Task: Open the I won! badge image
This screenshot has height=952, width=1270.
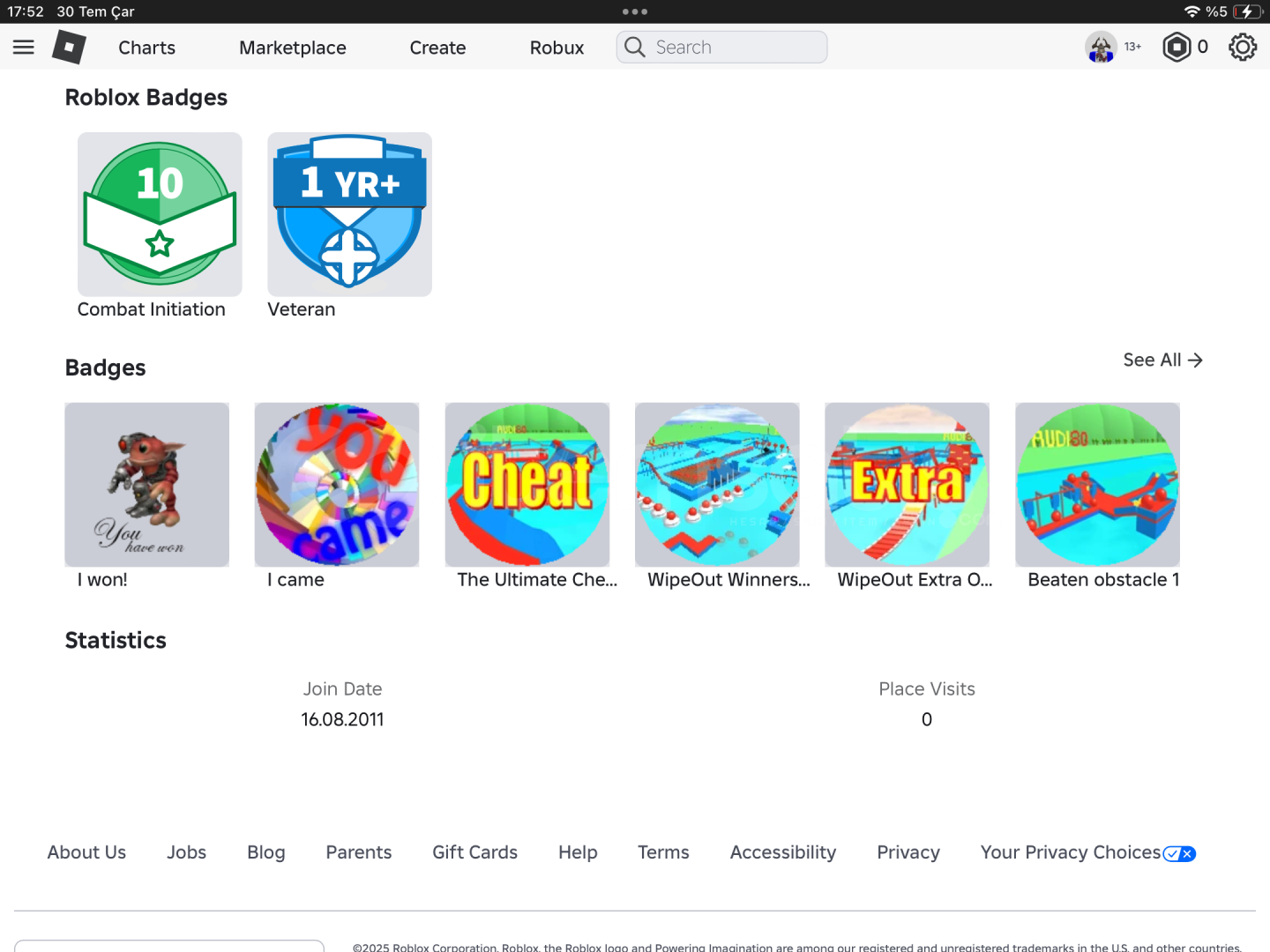Action: pos(147,485)
